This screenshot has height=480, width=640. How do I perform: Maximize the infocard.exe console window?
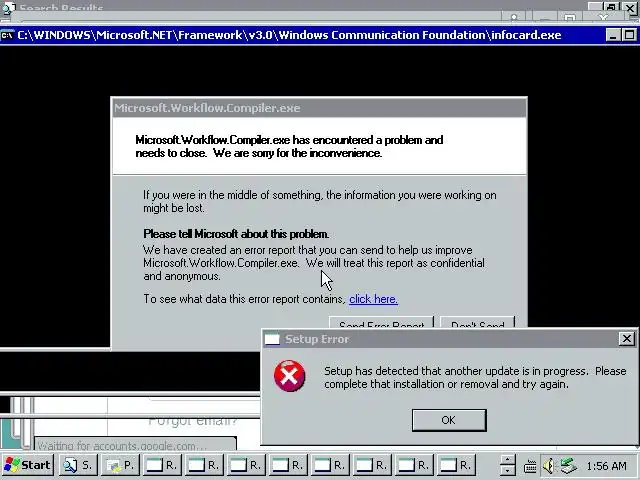click(x=629, y=35)
